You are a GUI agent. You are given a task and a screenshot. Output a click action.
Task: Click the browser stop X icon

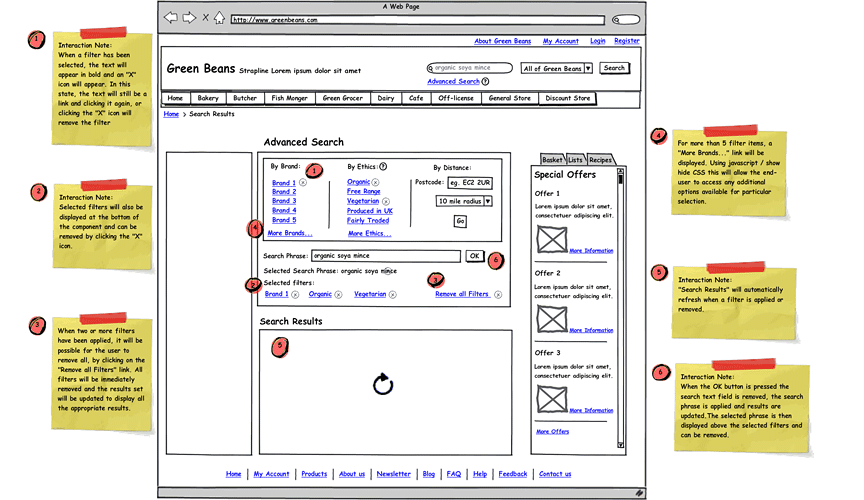coord(205,18)
